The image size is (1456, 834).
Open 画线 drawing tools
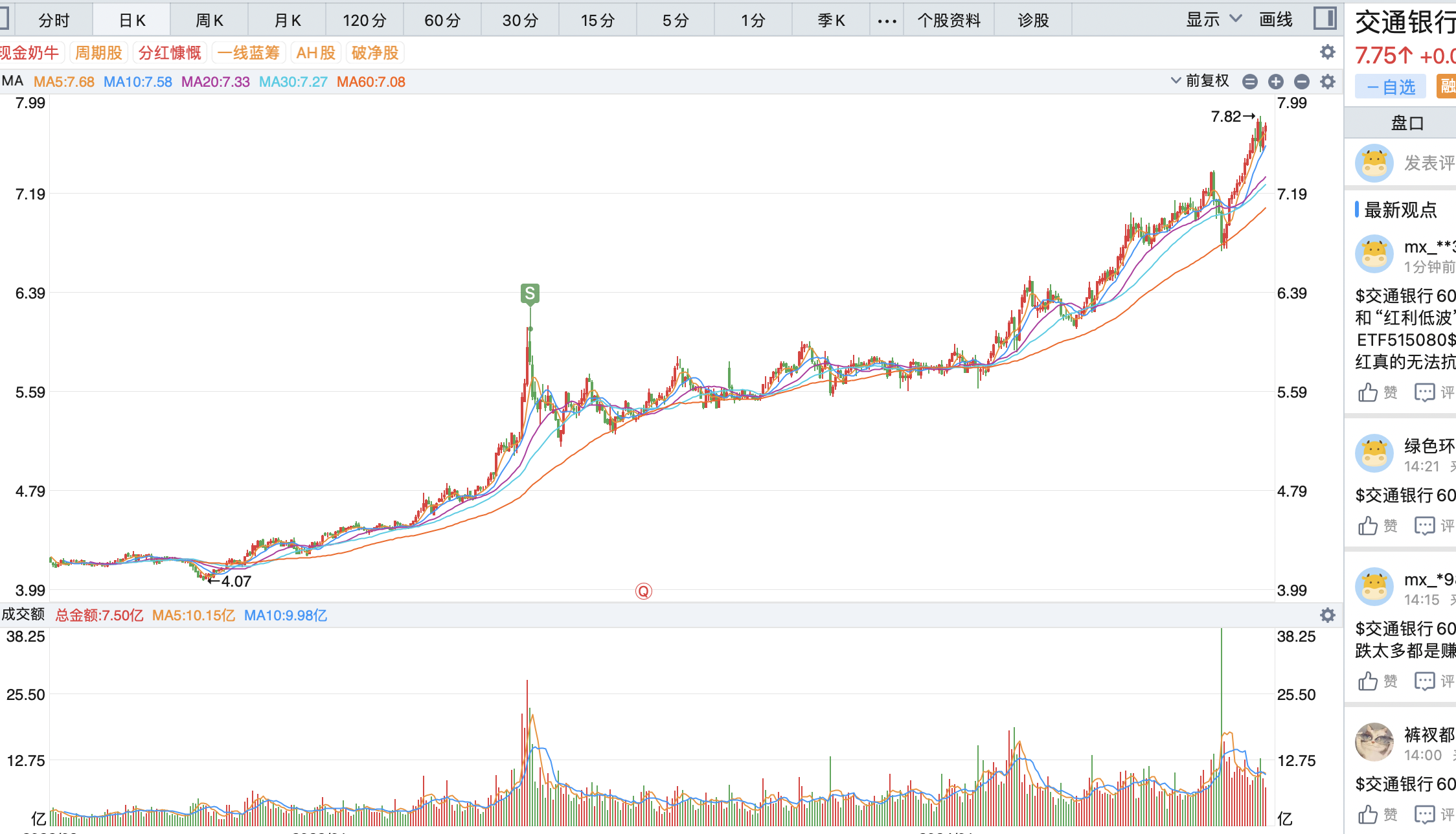pyautogui.click(x=1275, y=20)
